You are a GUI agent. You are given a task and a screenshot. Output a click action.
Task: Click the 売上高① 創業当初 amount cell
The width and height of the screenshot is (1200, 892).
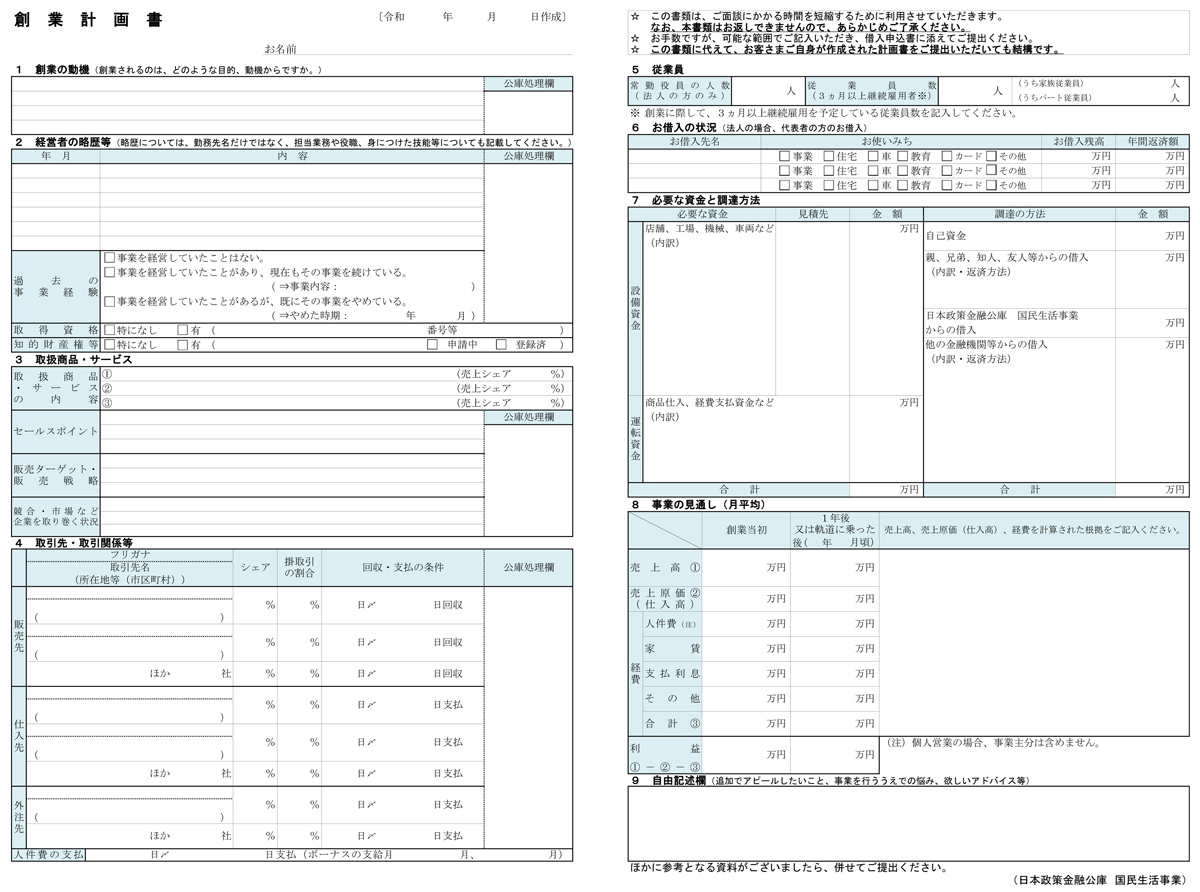pyautogui.click(x=746, y=567)
